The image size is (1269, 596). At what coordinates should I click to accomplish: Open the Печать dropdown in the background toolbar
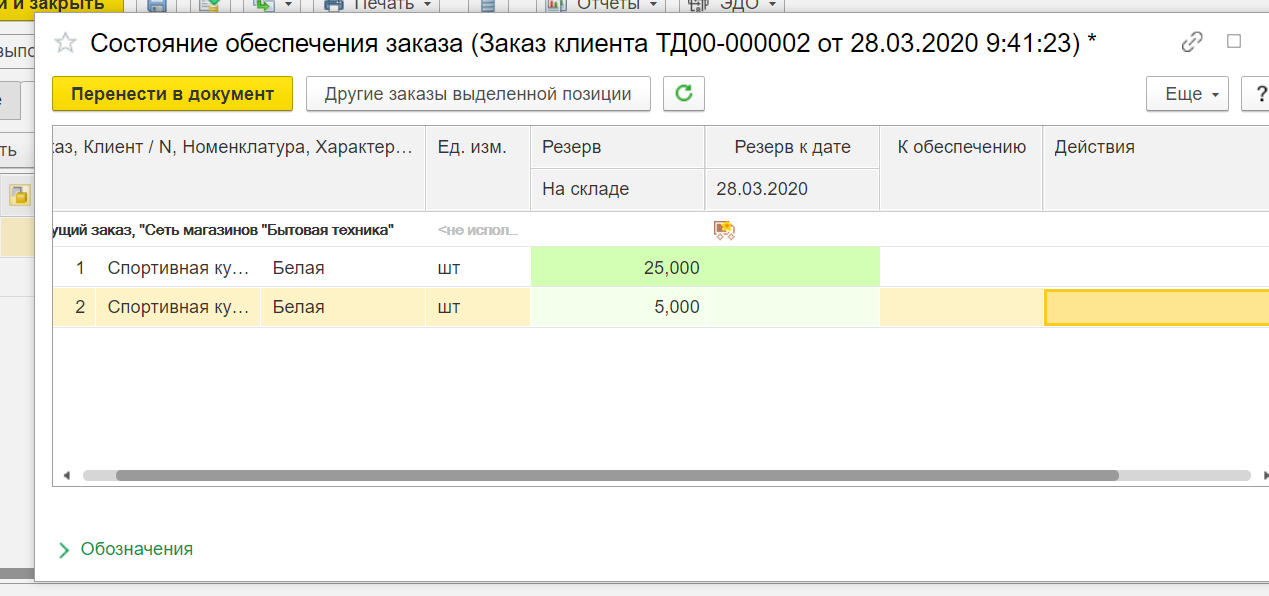coord(380,5)
